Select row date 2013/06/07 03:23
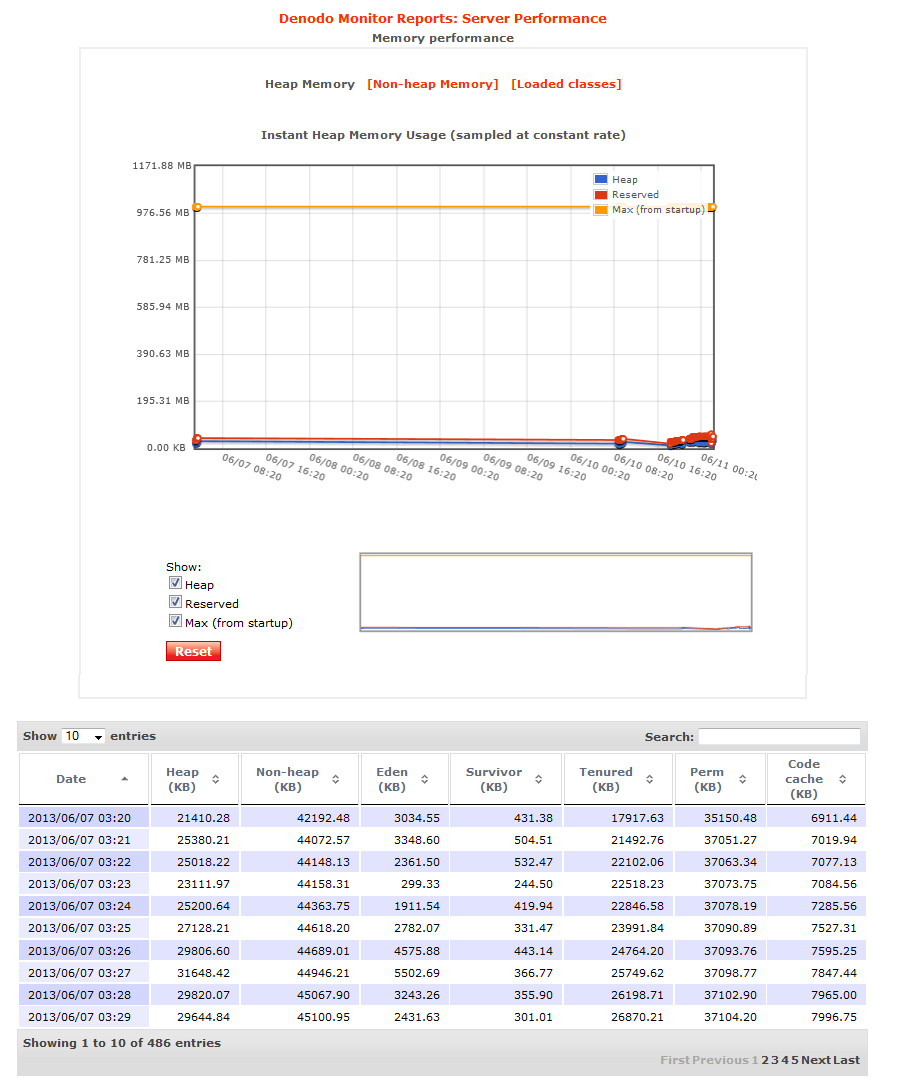The image size is (917, 1089). coord(79,884)
